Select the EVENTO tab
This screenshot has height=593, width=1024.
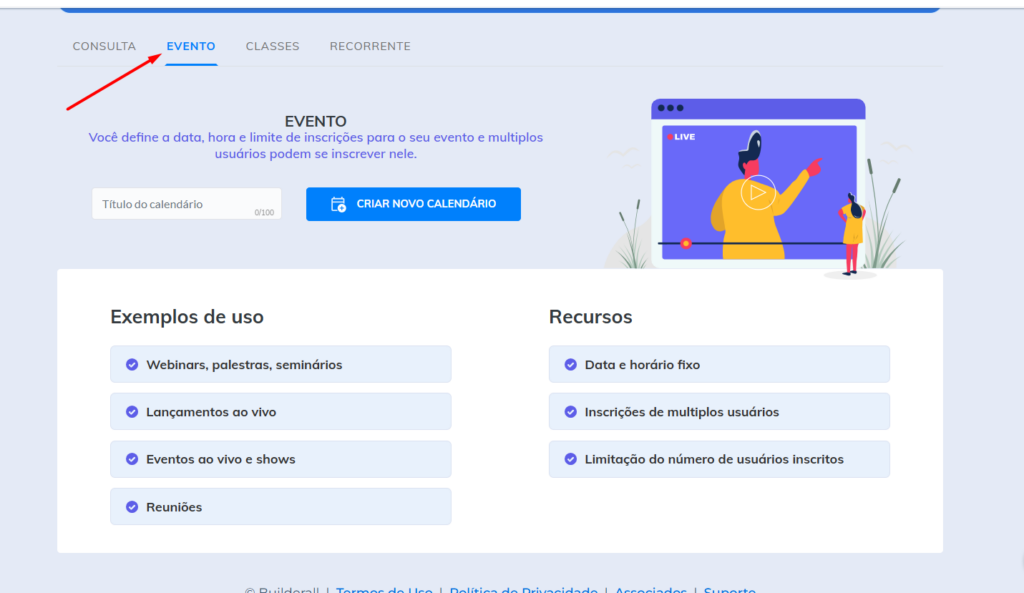[191, 46]
